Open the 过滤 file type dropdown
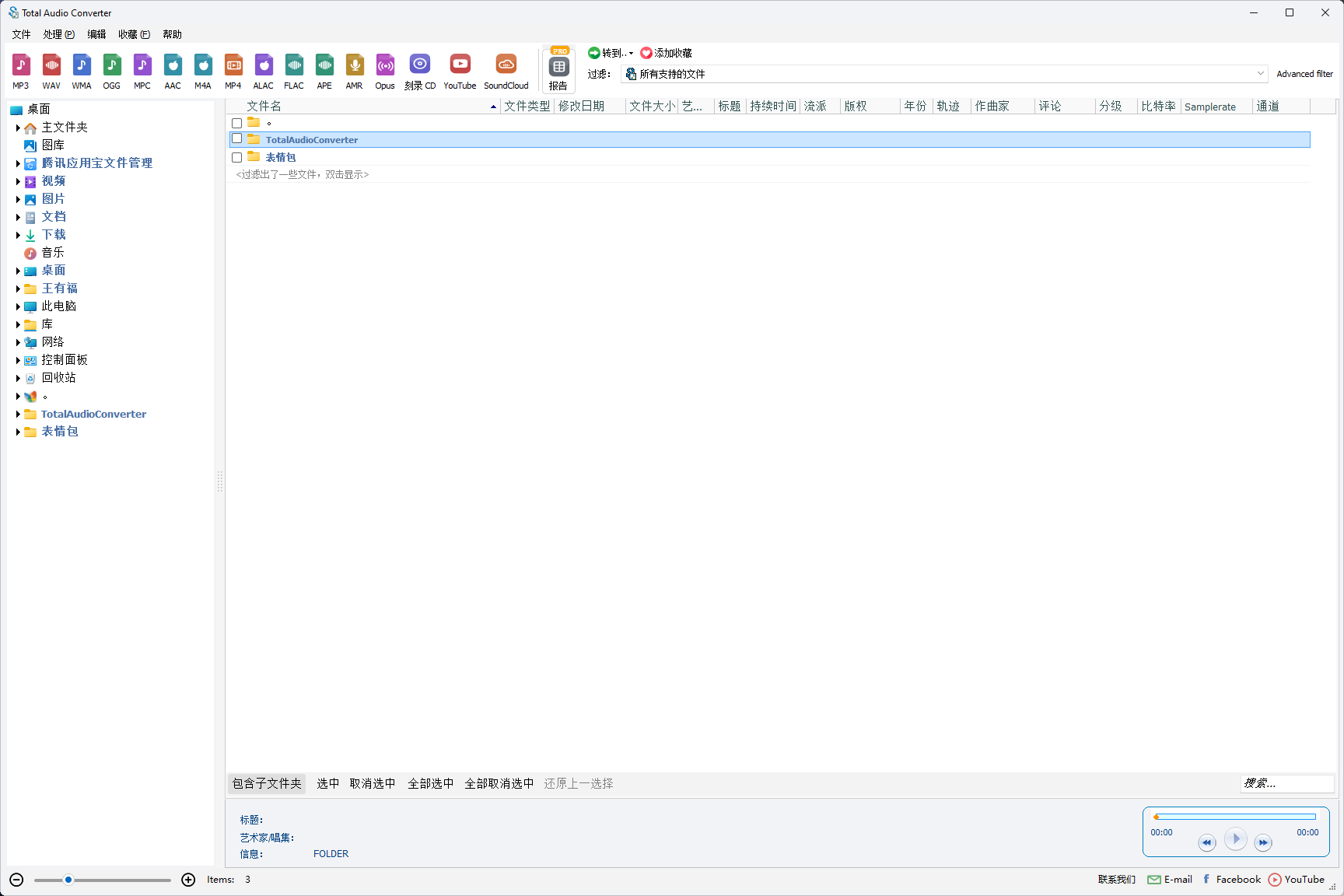This screenshot has width=1344, height=896. pyautogui.click(x=946, y=74)
